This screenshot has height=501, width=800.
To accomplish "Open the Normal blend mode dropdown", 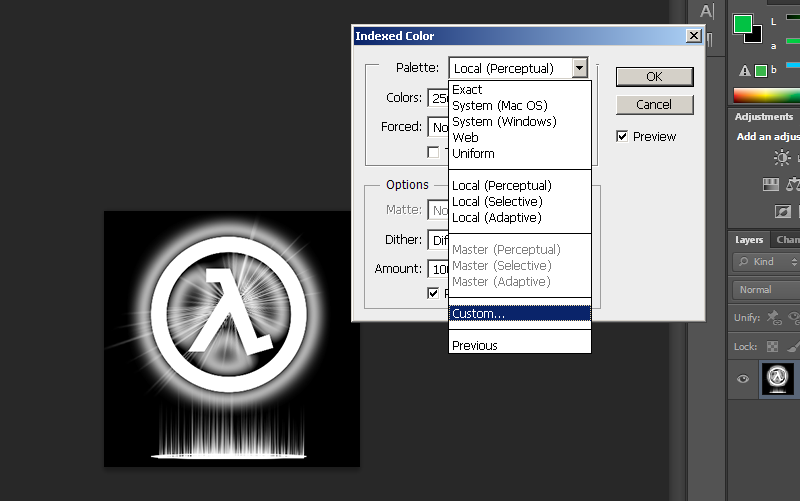I will [766, 290].
